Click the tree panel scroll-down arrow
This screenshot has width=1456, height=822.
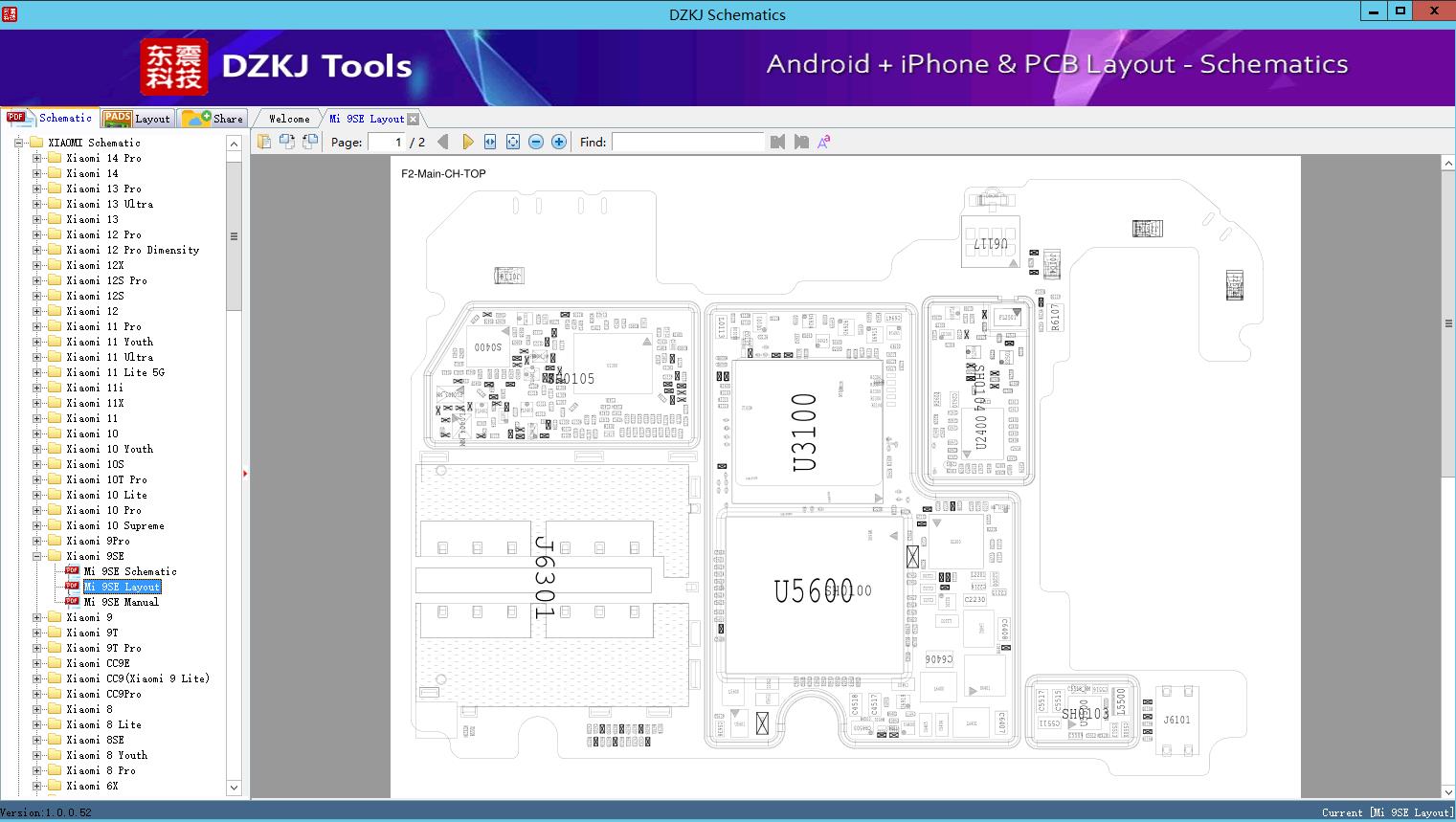click(x=234, y=788)
